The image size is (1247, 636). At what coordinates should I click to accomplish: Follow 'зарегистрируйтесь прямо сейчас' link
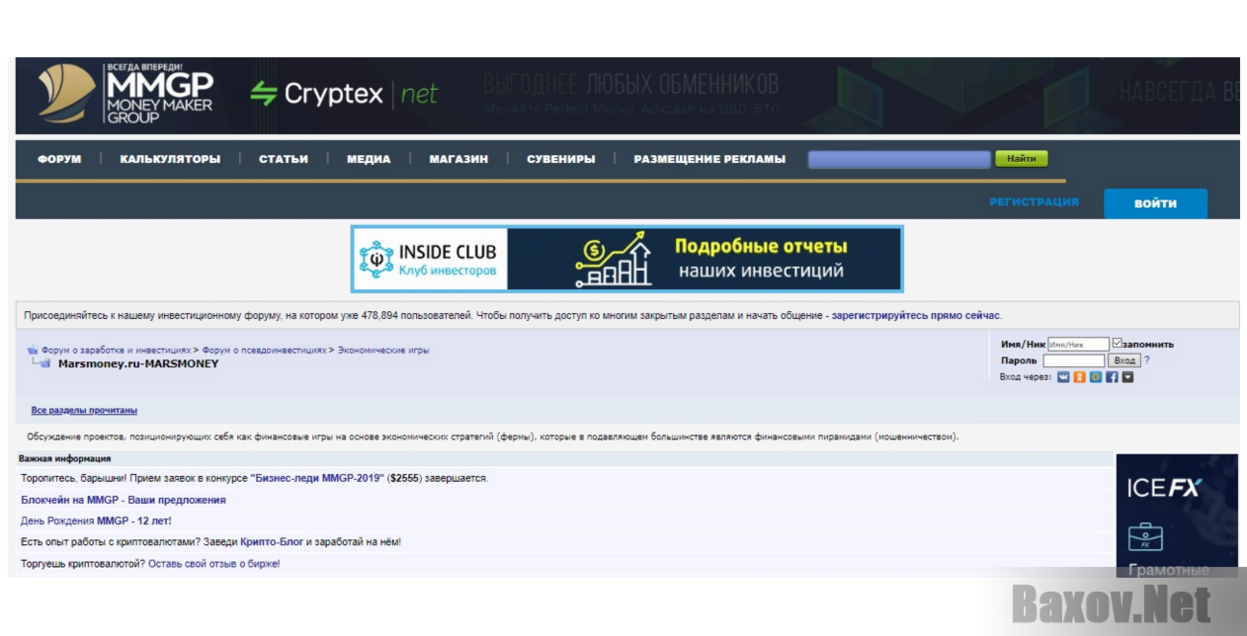tap(915, 316)
